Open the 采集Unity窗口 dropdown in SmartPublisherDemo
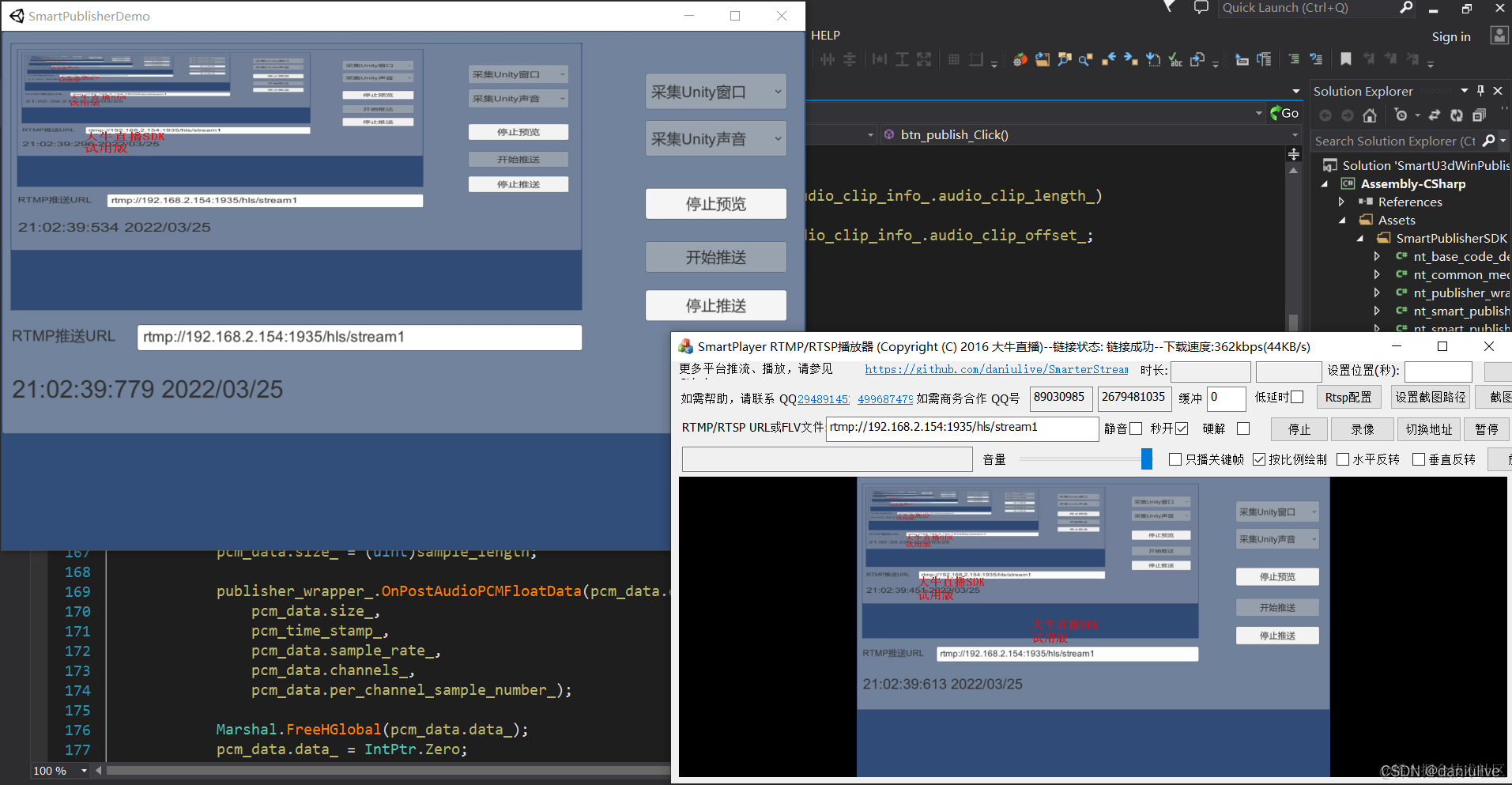 pyautogui.click(x=716, y=92)
